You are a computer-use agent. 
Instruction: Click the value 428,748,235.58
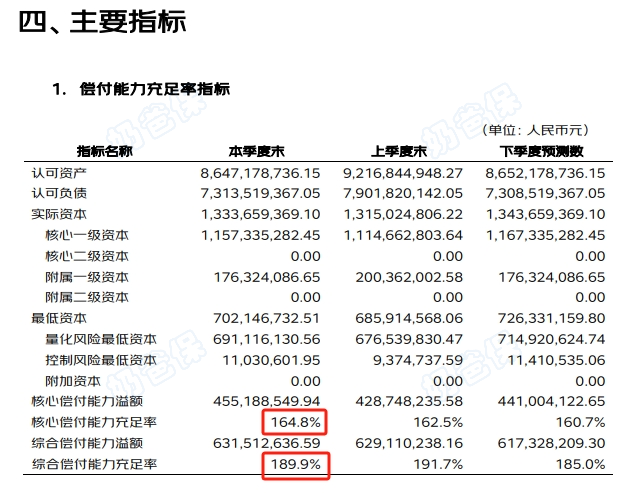409,401
